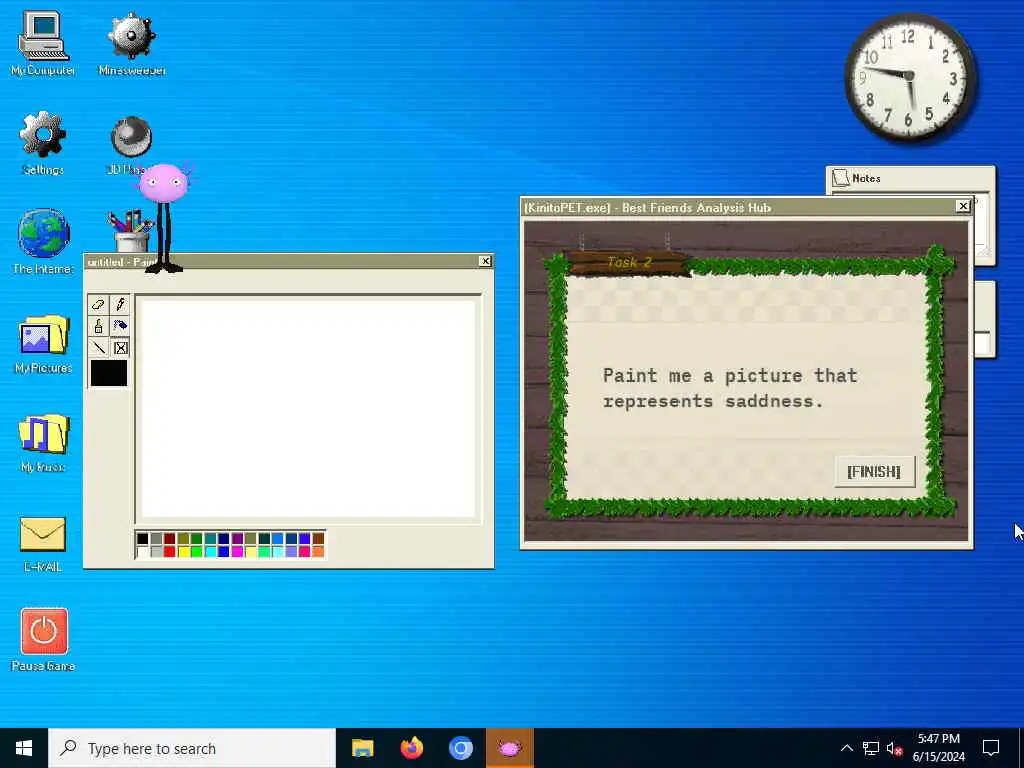Open the Windows Start menu
Image resolution: width=1024 pixels, height=768 pixels.
(24, 748)
